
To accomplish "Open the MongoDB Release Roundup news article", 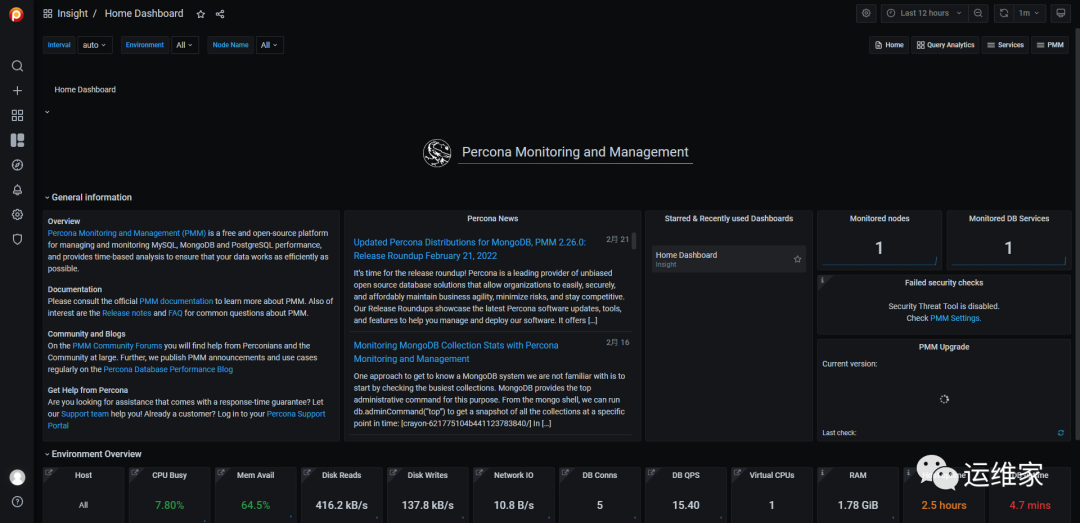I will [470, 249].
